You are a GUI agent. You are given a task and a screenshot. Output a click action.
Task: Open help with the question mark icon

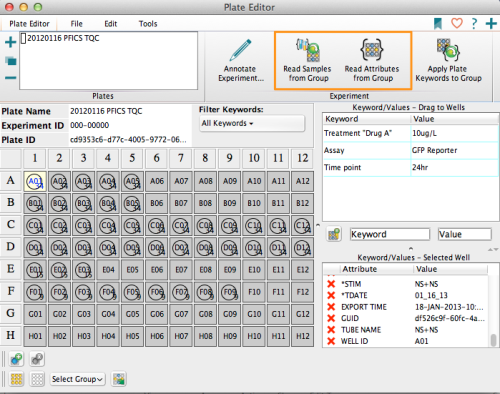[x=474, y=23]
